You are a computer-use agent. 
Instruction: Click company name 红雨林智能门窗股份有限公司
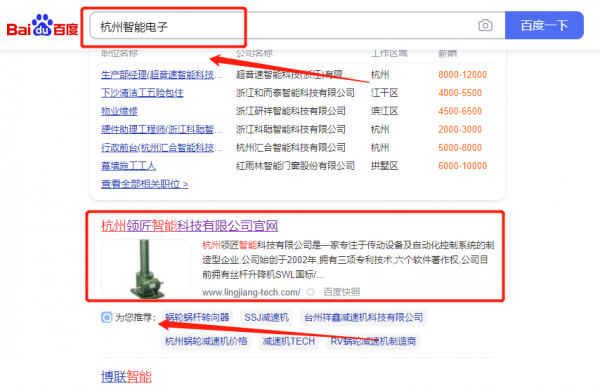295,166
